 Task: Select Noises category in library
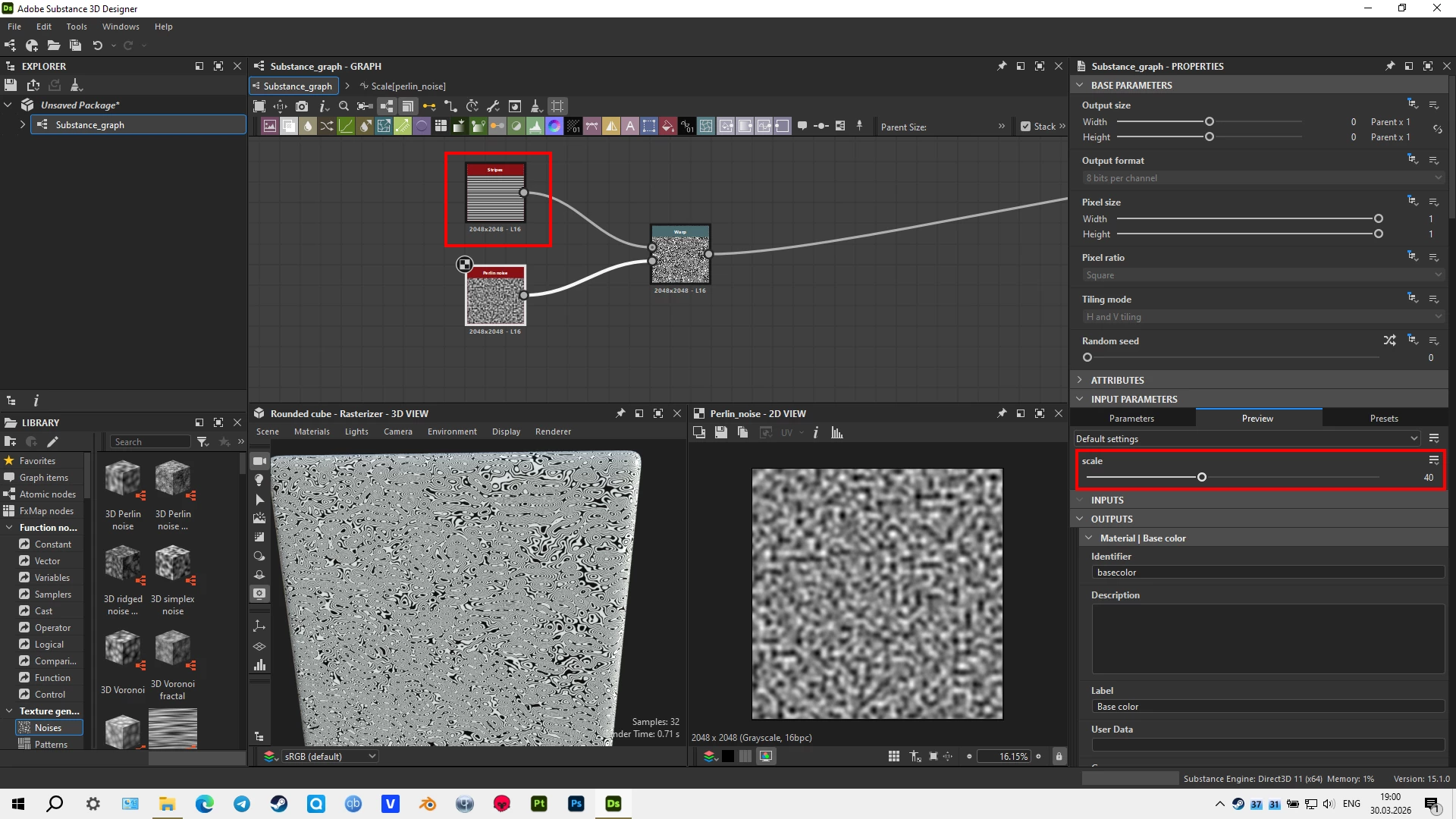(48, 727)
